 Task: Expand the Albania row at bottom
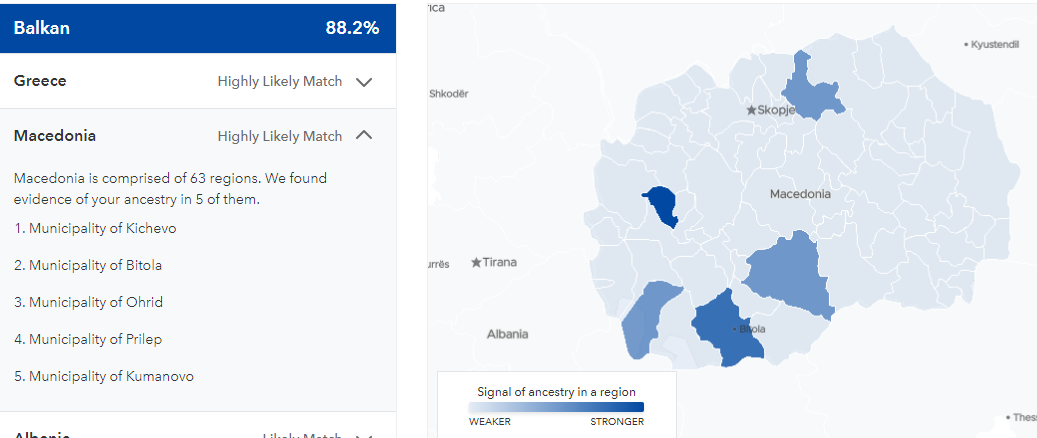point(198,429)
